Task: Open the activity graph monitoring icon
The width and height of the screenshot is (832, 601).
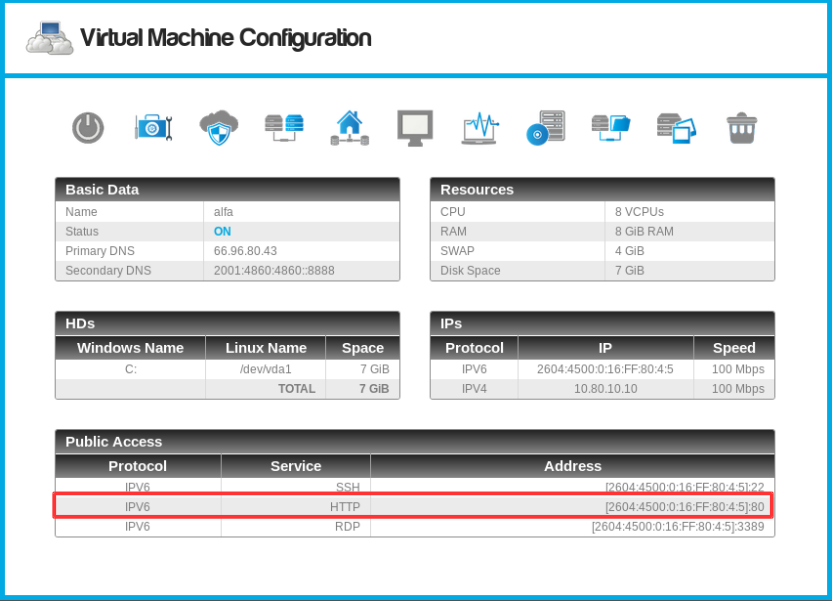Action: click(480, 128)
